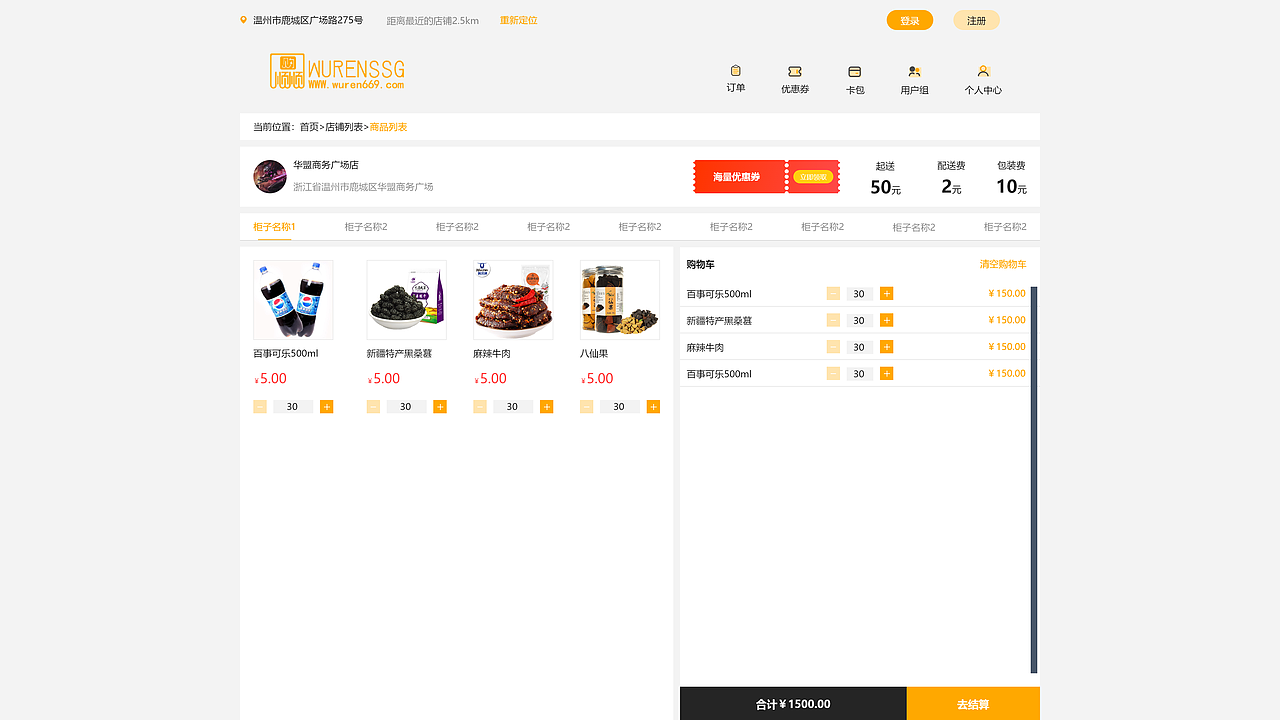Viewport: 1280px width, 720px height.
Task: Click ¥5.00 price under 八仙果
Action: pos(597,379)
